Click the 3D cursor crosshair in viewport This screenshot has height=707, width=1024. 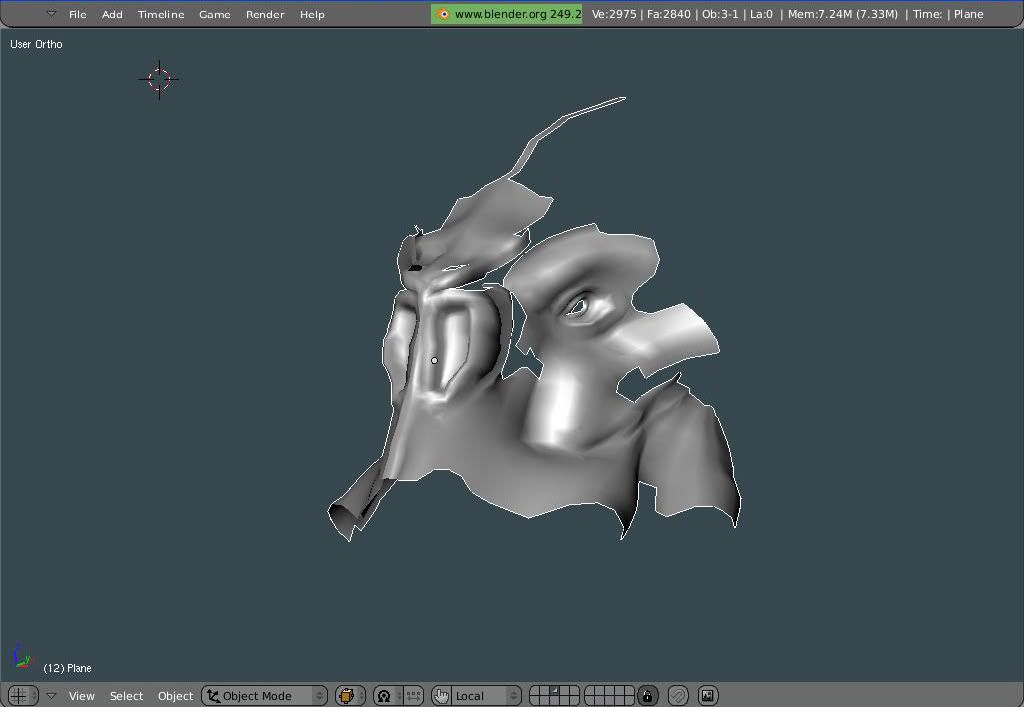tap(160, 79)
